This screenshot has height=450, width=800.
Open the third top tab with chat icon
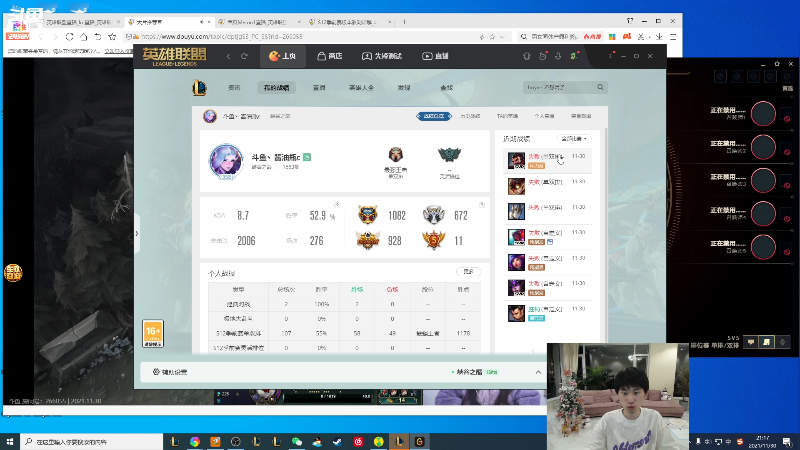pyautogui.click(x=382, y=56)
